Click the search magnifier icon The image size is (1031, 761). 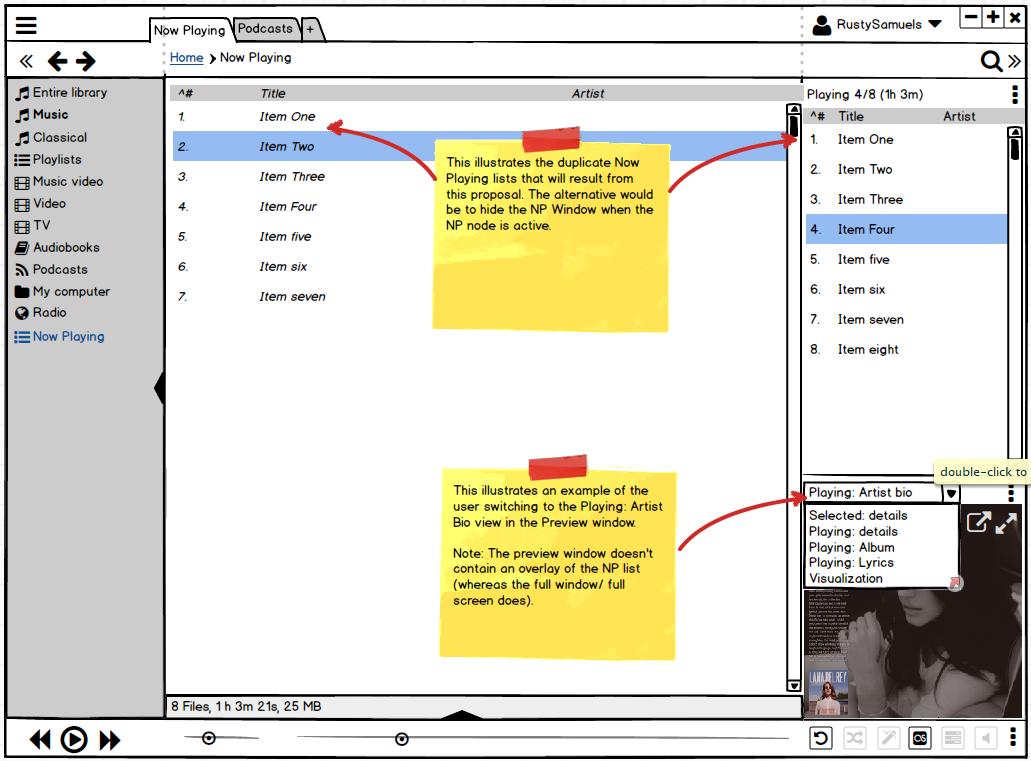[990, 62]
